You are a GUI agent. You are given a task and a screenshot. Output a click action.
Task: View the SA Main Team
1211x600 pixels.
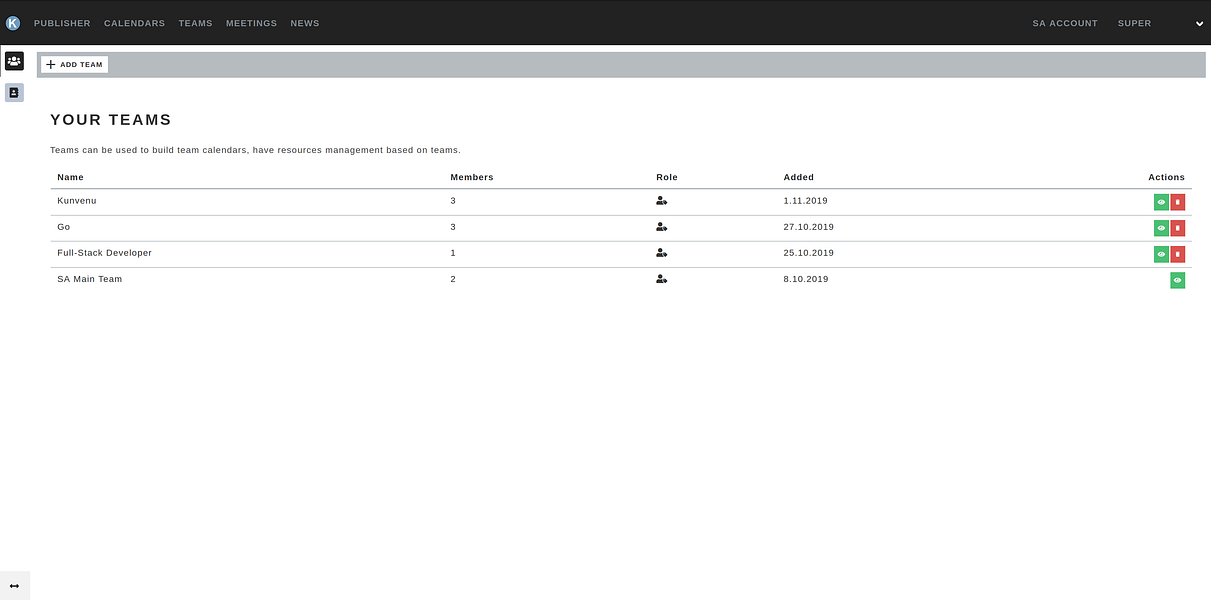(x=1178, y=281)
